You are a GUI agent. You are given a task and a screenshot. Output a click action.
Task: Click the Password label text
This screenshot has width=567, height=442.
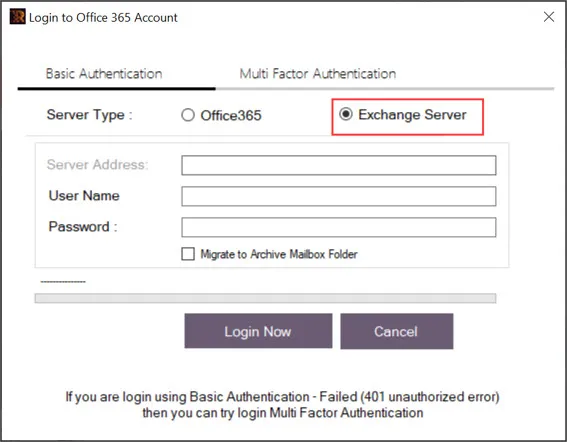coord(83,227)
